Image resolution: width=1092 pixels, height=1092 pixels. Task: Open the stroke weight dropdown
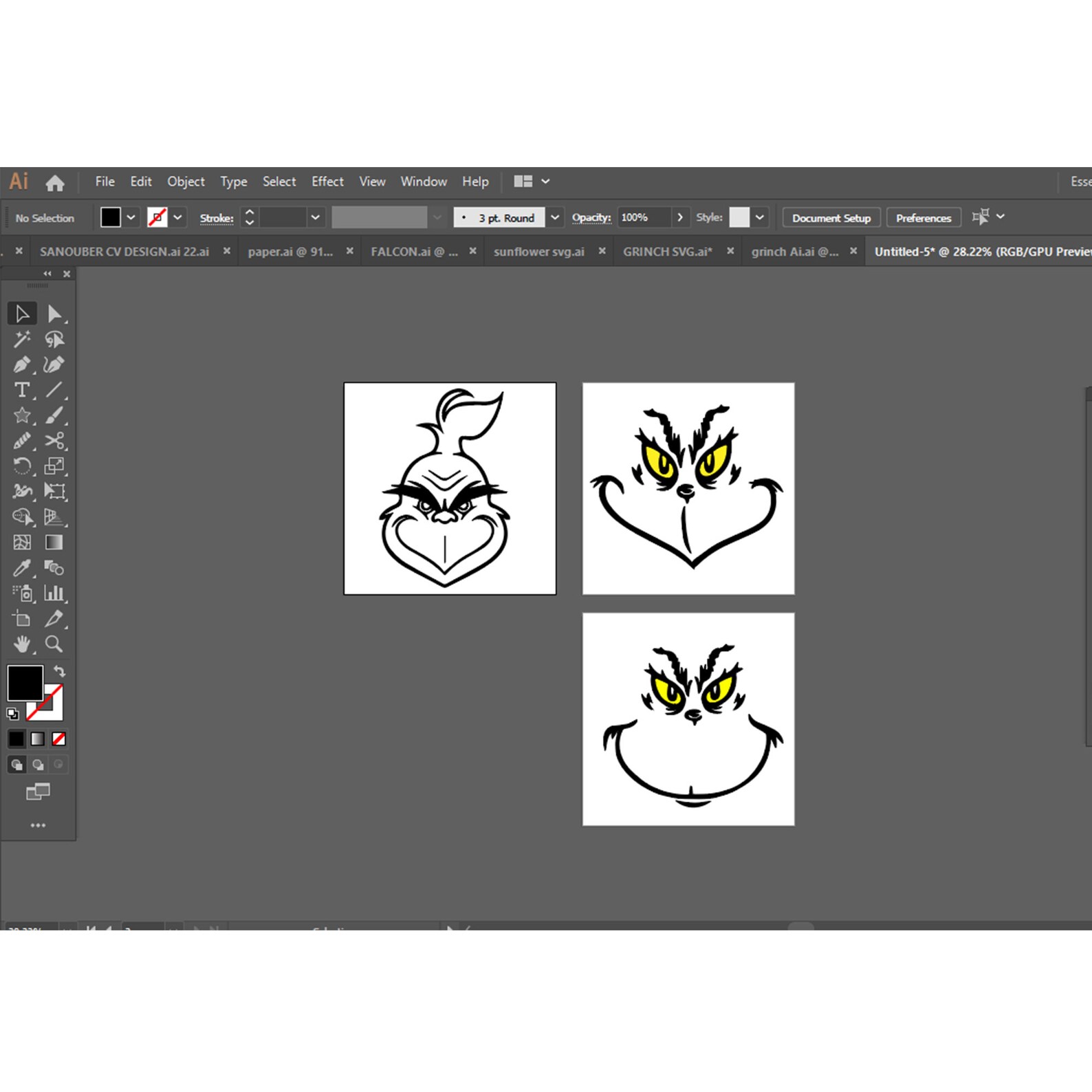click(315, 217)
